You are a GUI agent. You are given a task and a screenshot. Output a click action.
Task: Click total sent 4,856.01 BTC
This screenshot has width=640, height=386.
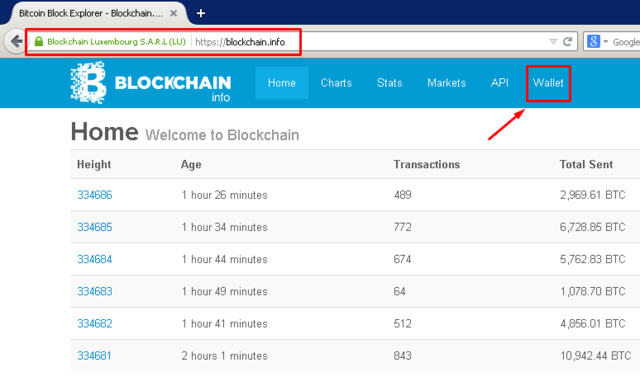(593, 324)
